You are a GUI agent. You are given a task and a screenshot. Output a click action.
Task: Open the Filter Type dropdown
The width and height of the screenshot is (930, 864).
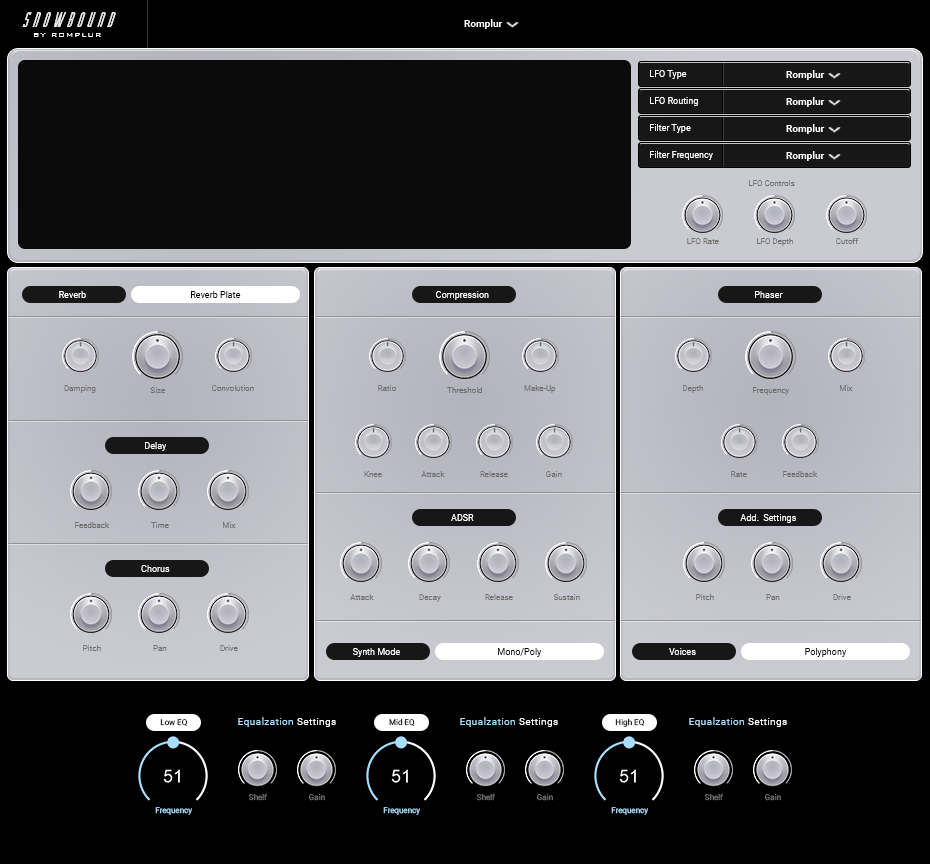click(x=816, y=129)
